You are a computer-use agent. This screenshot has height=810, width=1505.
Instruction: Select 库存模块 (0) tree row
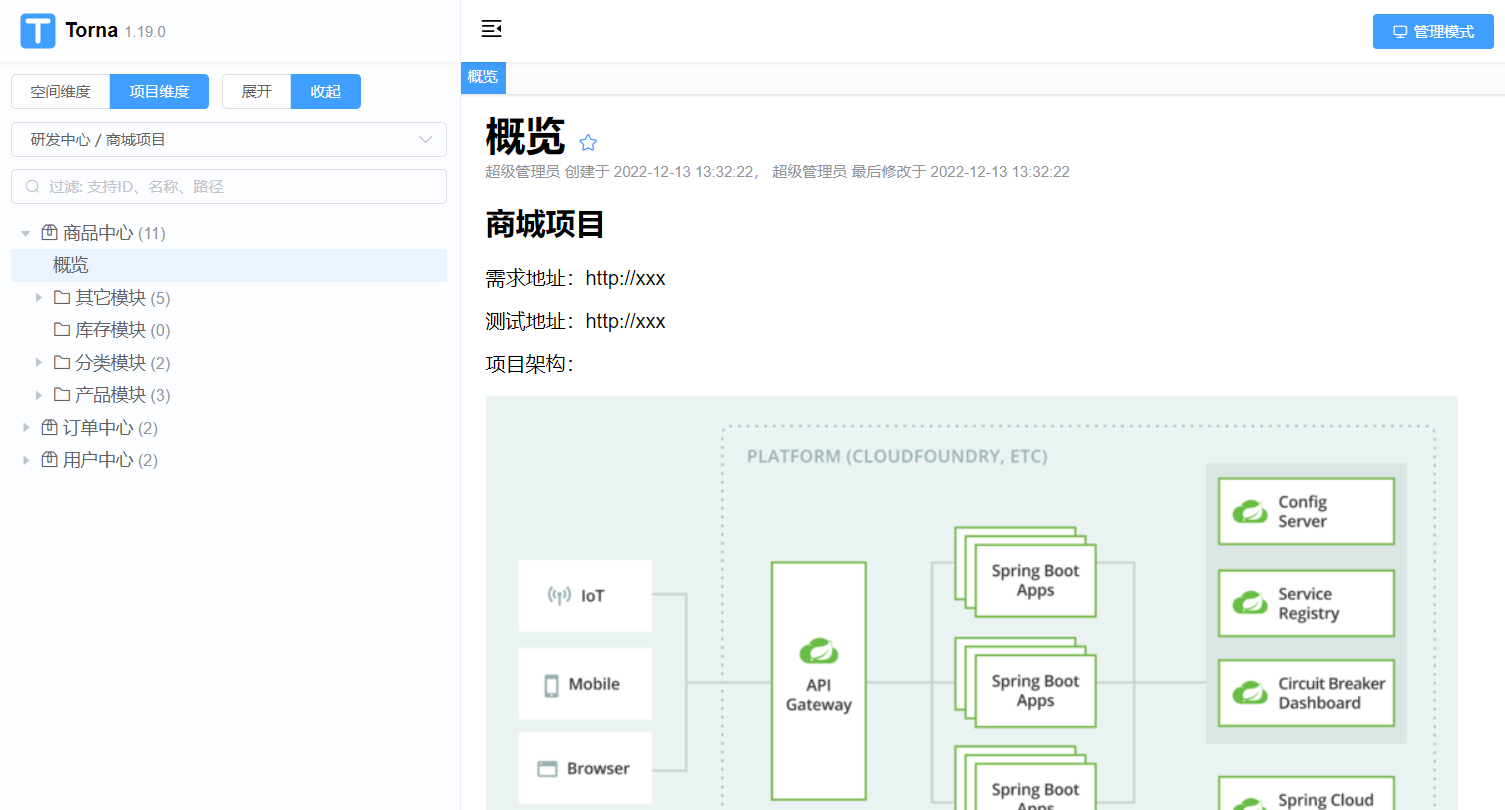pyautogui.click(x=229, y=330)
